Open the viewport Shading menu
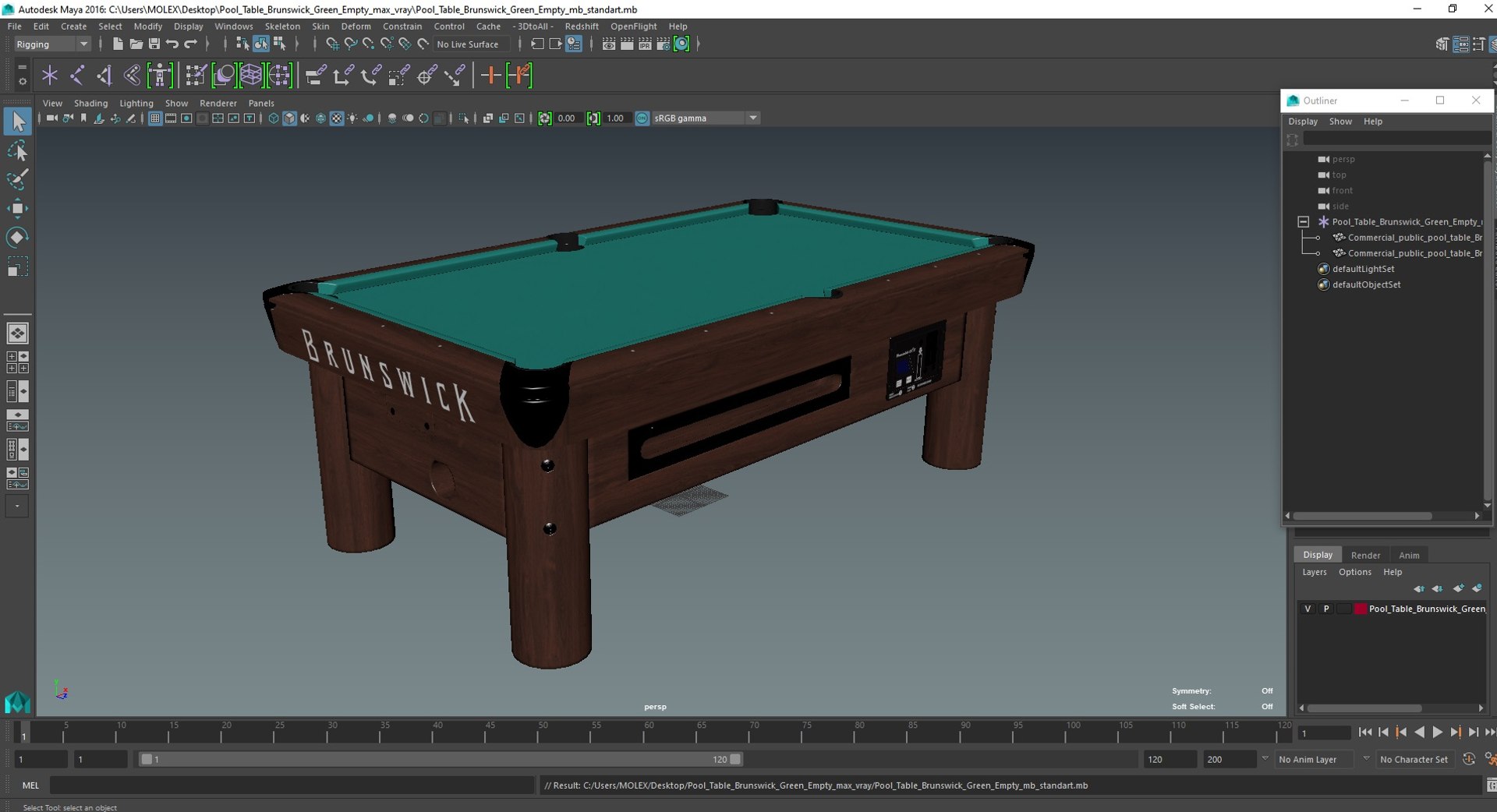1497x812 pixels. point(90,104)
